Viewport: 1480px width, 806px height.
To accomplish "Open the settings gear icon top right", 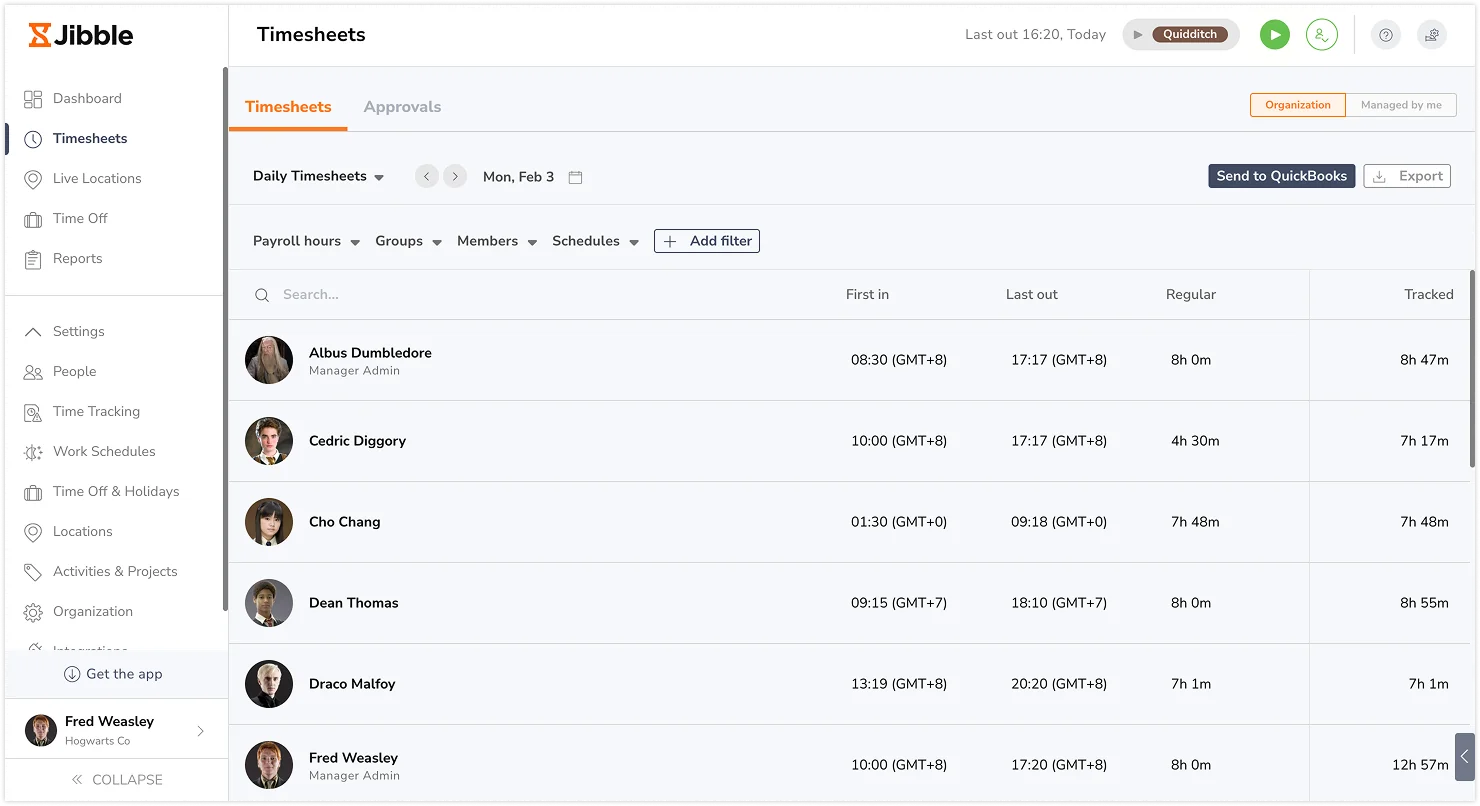I will [x=1432, y=34].
